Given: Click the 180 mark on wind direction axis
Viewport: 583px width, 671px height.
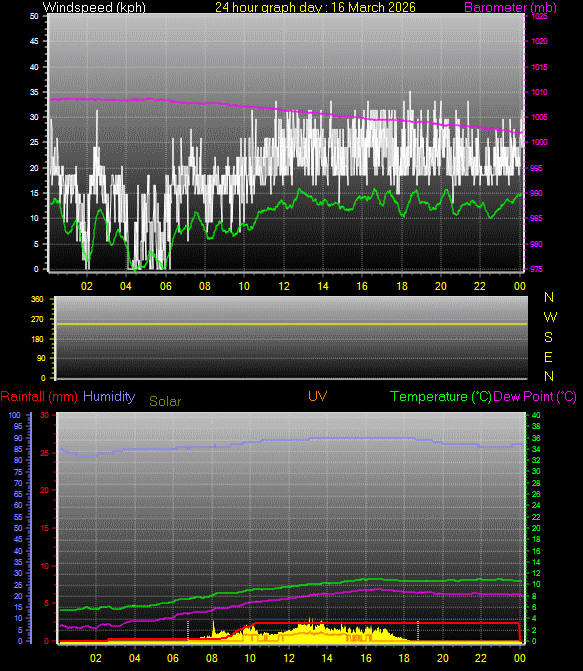Looking at the screenshot, I should (37, 339).
